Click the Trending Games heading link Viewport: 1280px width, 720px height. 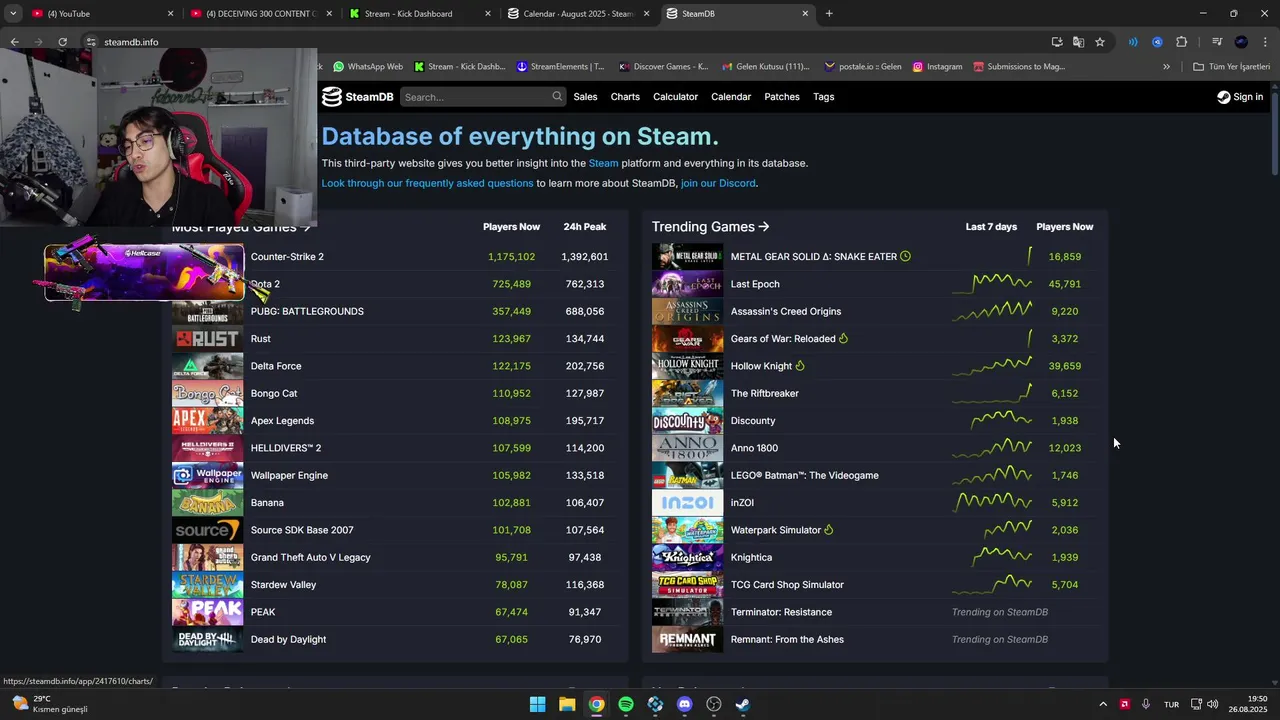(710, 227)
